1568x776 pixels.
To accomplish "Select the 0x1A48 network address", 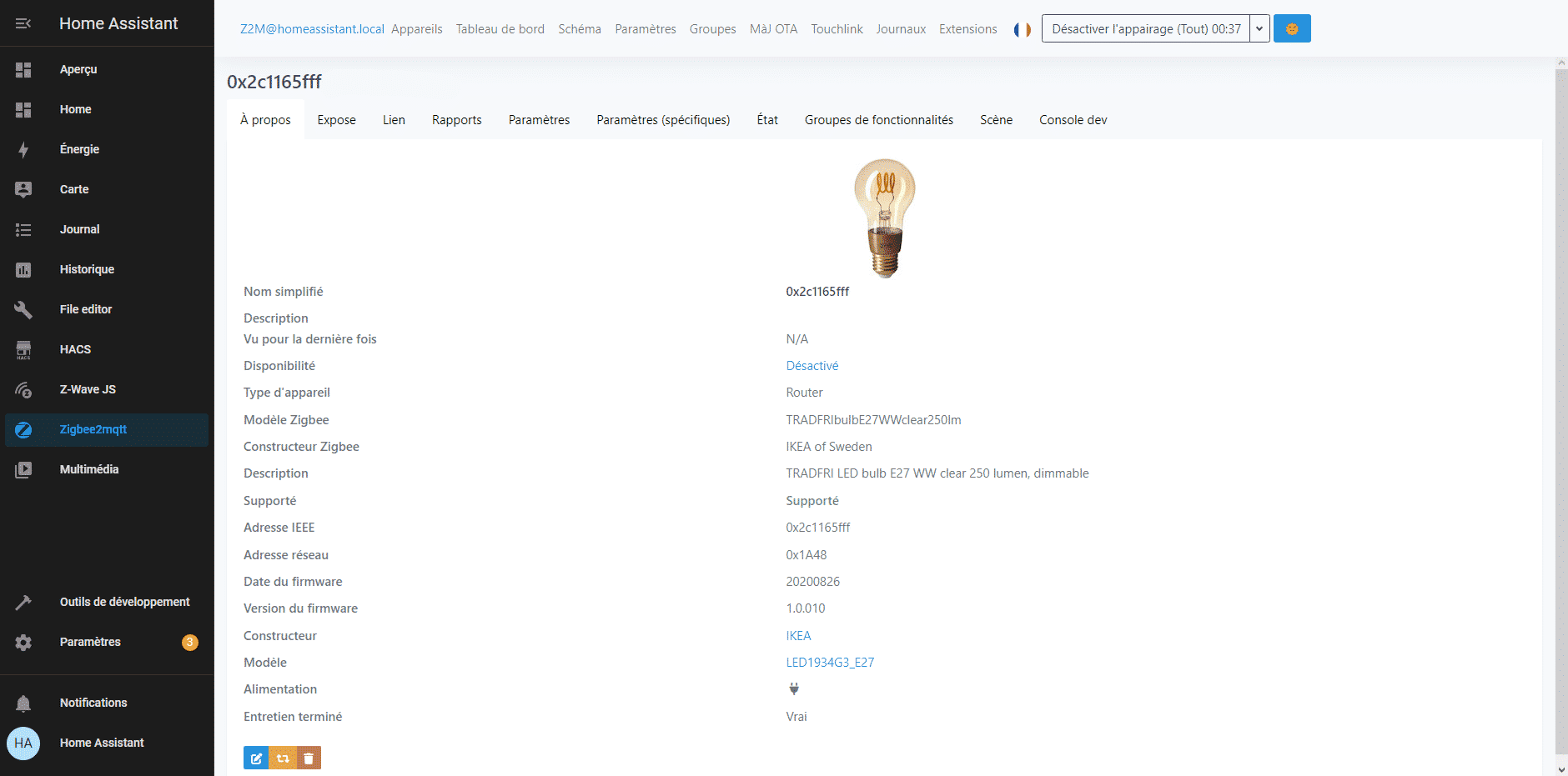I will [x=807, y=555].
